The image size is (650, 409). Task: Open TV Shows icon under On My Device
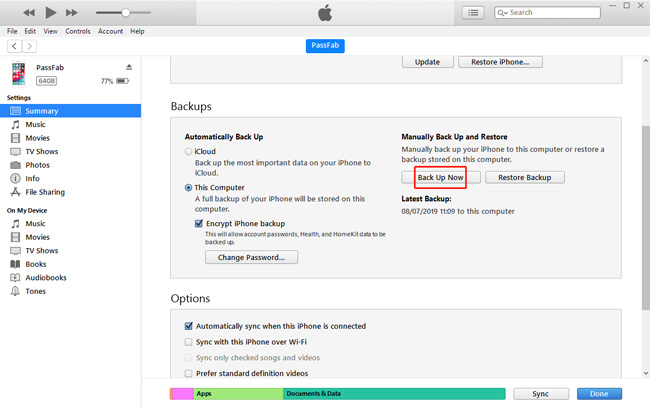[15, 251]
